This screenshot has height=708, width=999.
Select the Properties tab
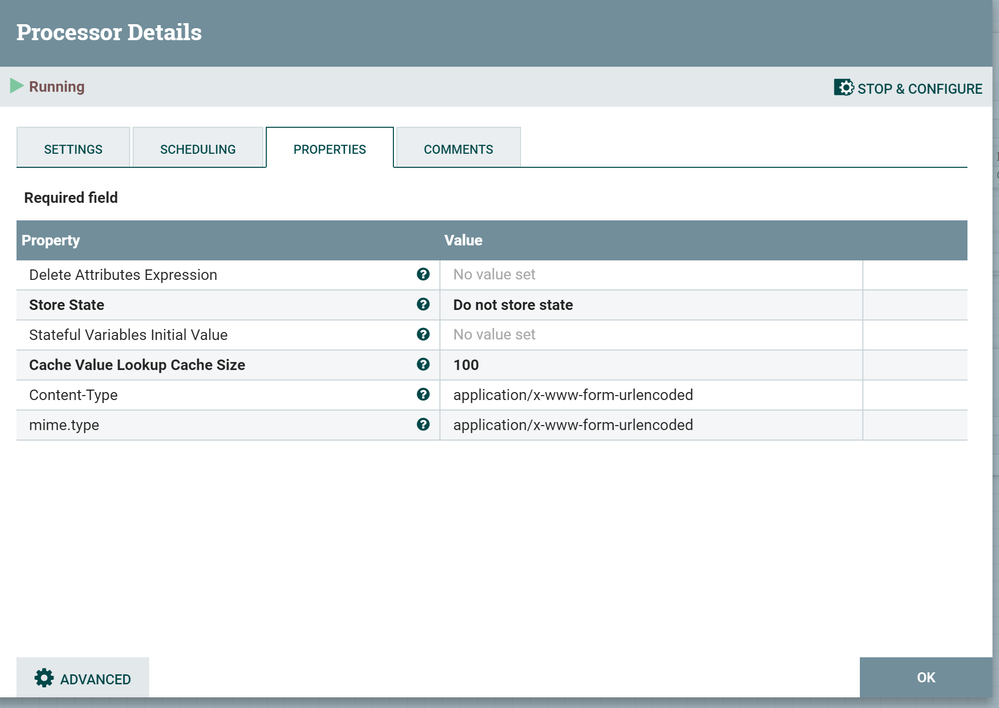point(330,148)
